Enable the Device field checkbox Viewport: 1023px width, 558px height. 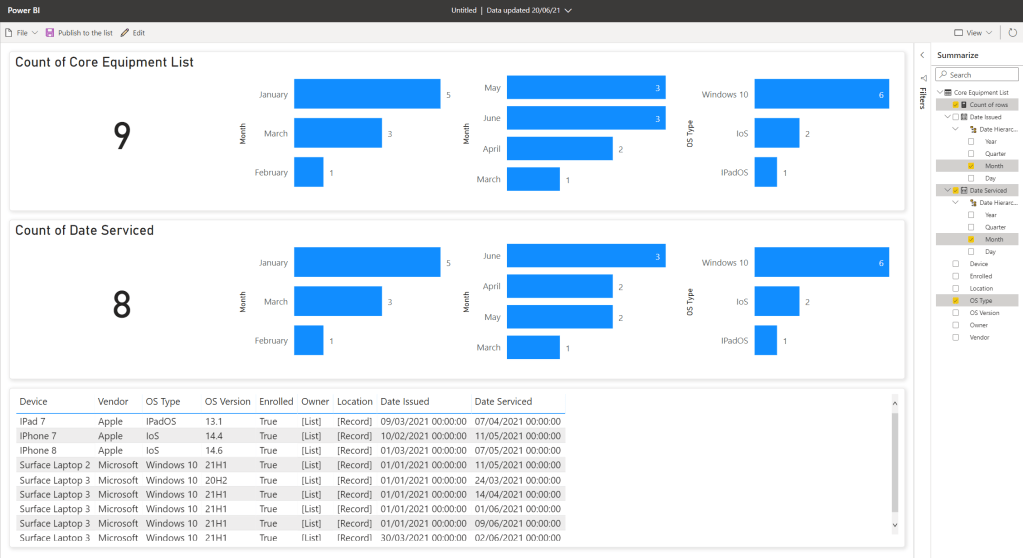956,264
